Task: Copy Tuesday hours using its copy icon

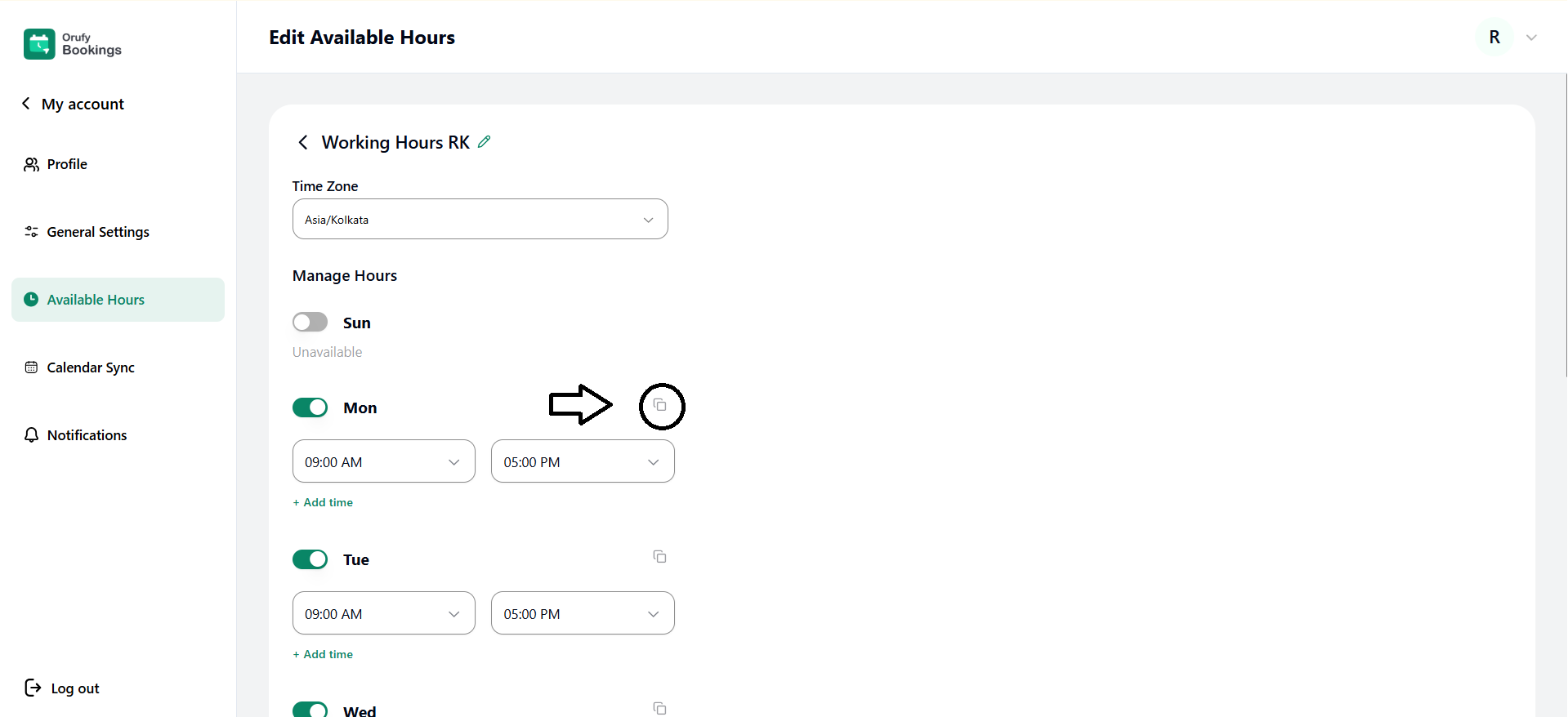Action: coord(659,557)
